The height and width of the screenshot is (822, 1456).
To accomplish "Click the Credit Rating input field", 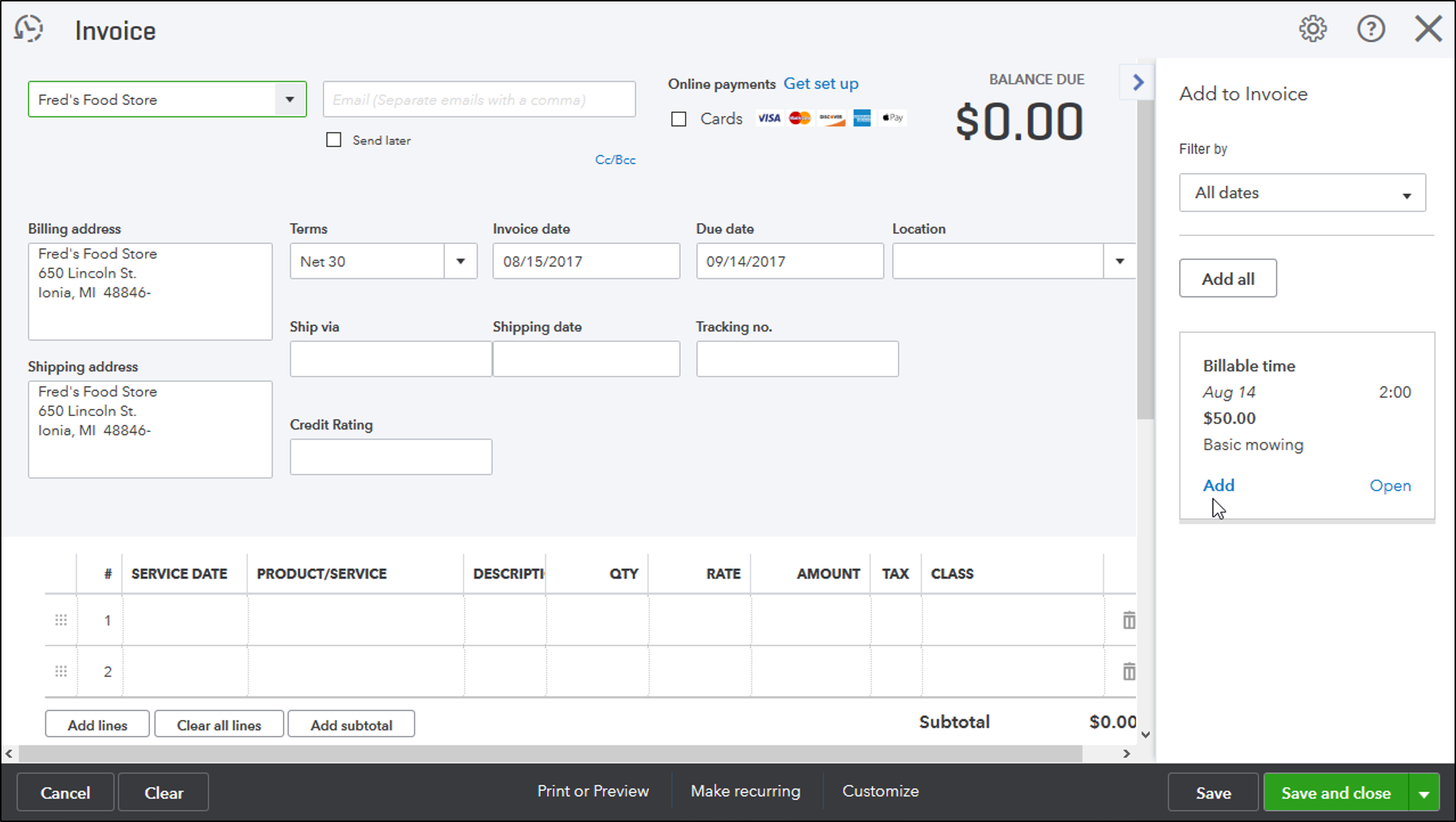I will [390, 456].
